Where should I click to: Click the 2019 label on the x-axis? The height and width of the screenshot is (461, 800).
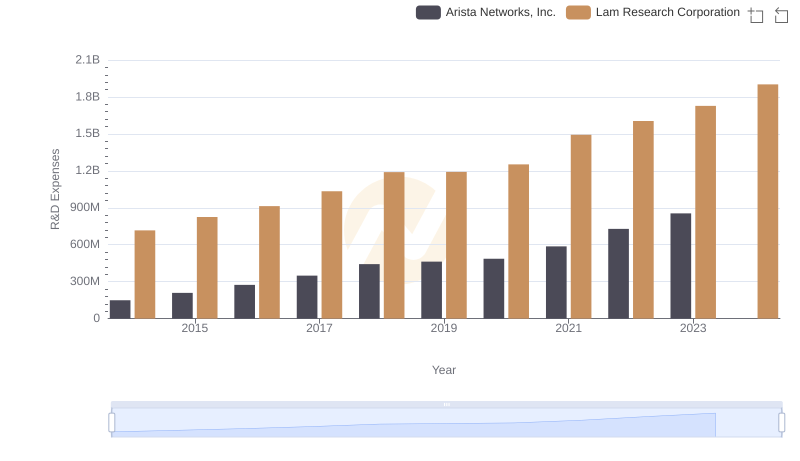444,328
